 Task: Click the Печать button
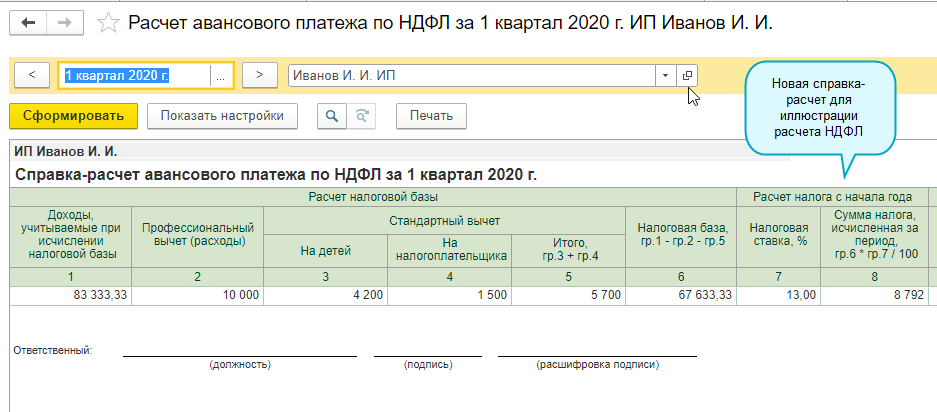(431, 116)
